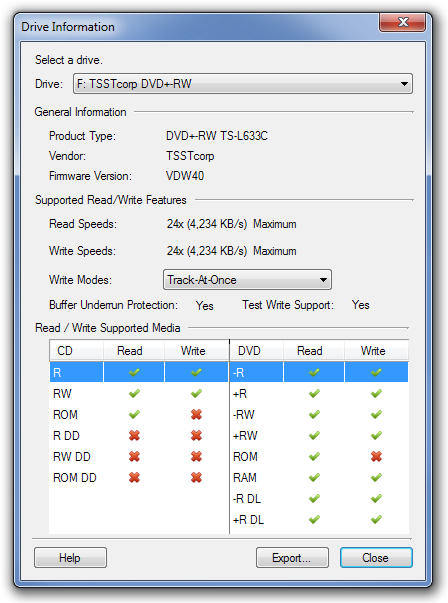This screenshot has width=448, height=603.
Task: Click the Firmware Version value VDW40
Action: (185, 176)
